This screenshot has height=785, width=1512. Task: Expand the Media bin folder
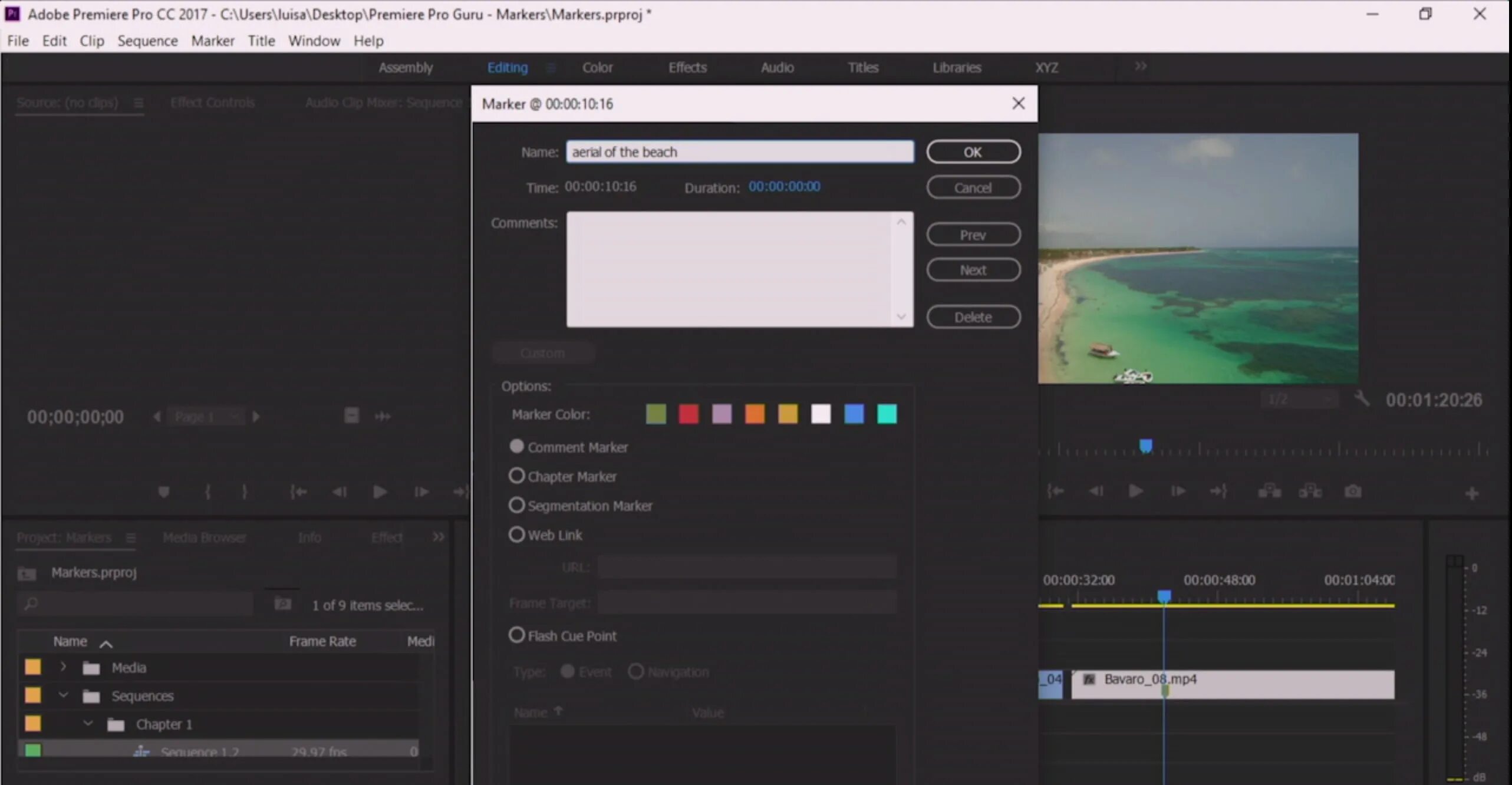coord(63,667)
